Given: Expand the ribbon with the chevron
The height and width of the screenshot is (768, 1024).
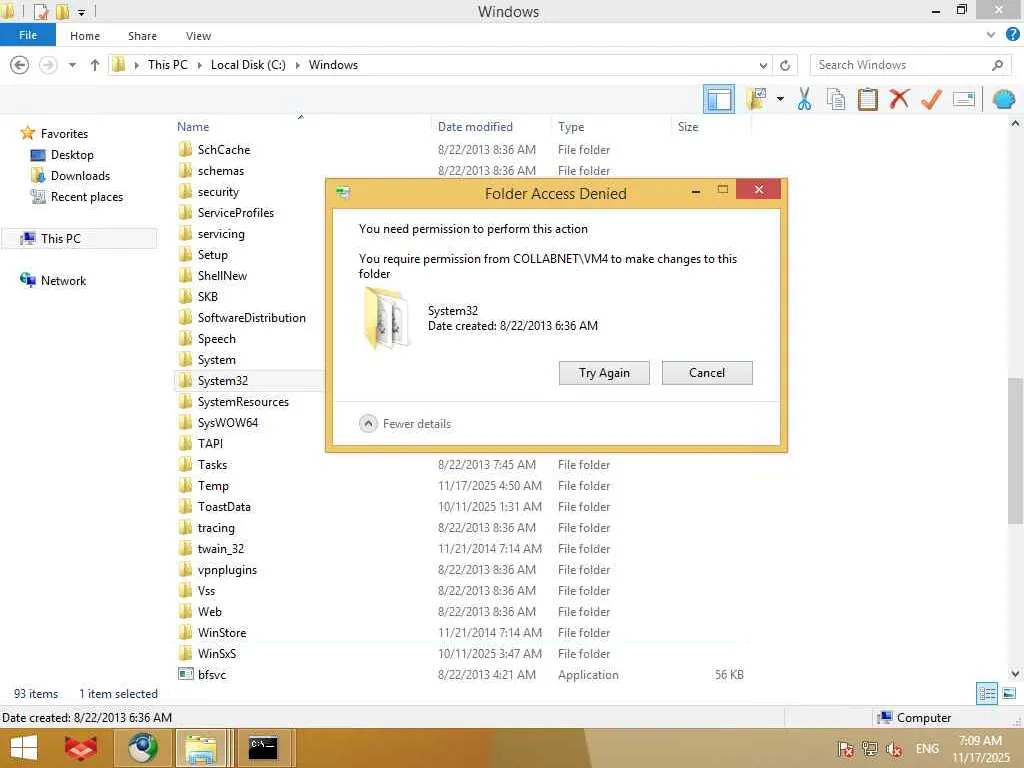Looking at the screenshot, I should coord(991,35).
